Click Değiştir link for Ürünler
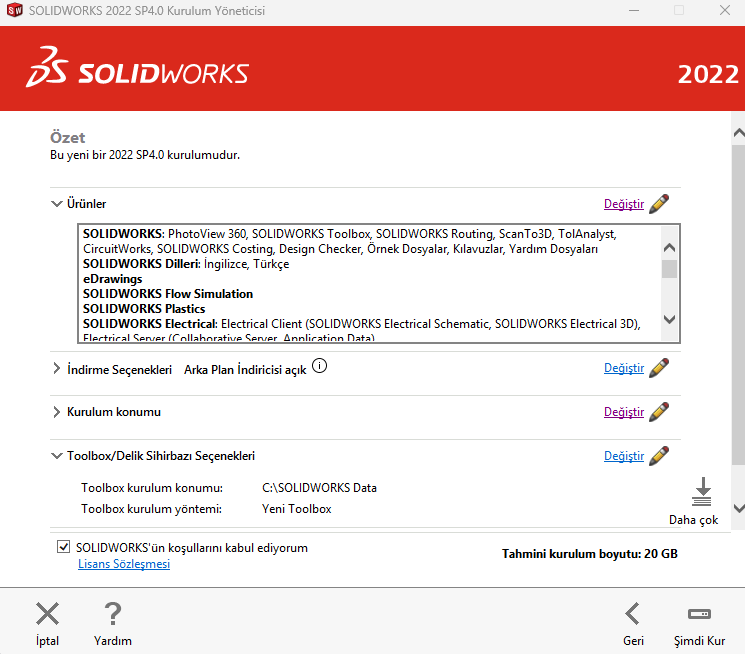This screenshot has height=654, width=745. coord(624,204)
